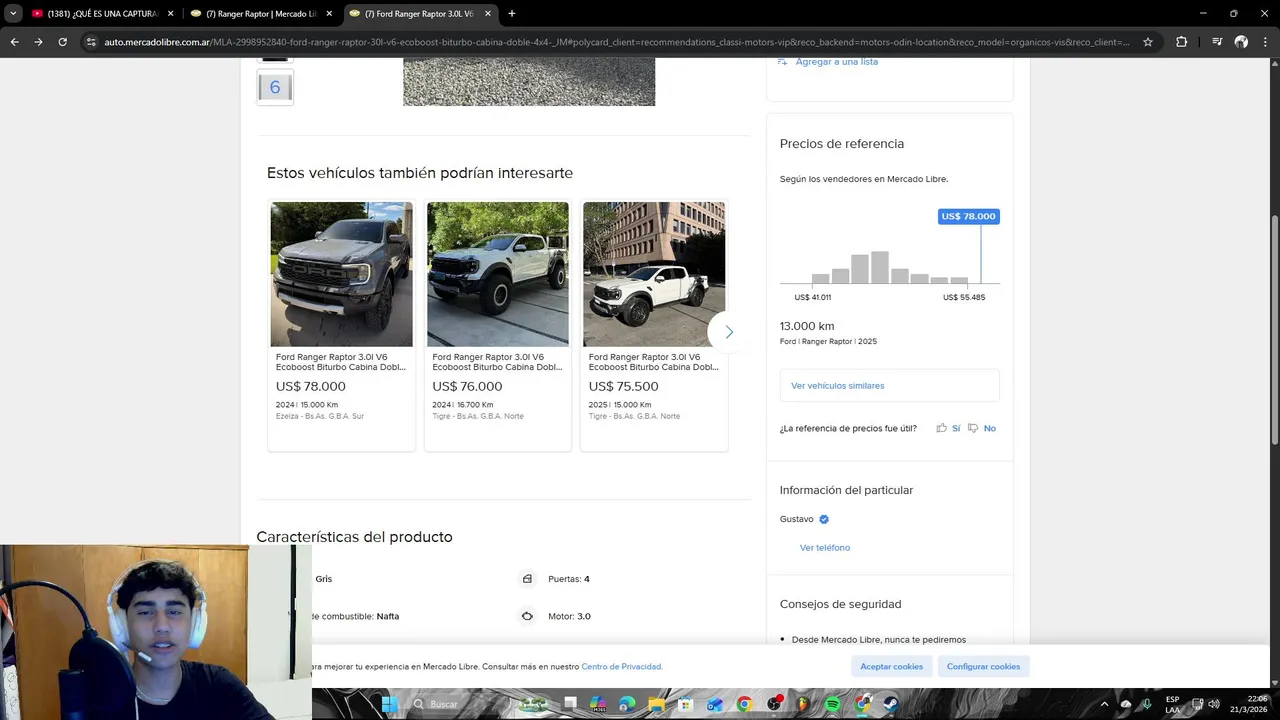
Task: Click the address bar URL
Action: [617, 42]
